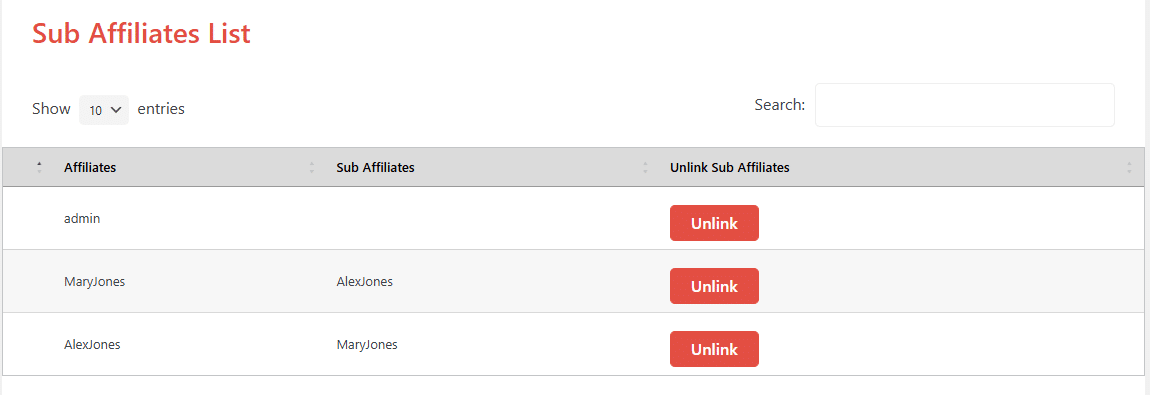Click the Unlink Sub Affiliates column header
This screenshot has width=1150, height=395.
730,167
